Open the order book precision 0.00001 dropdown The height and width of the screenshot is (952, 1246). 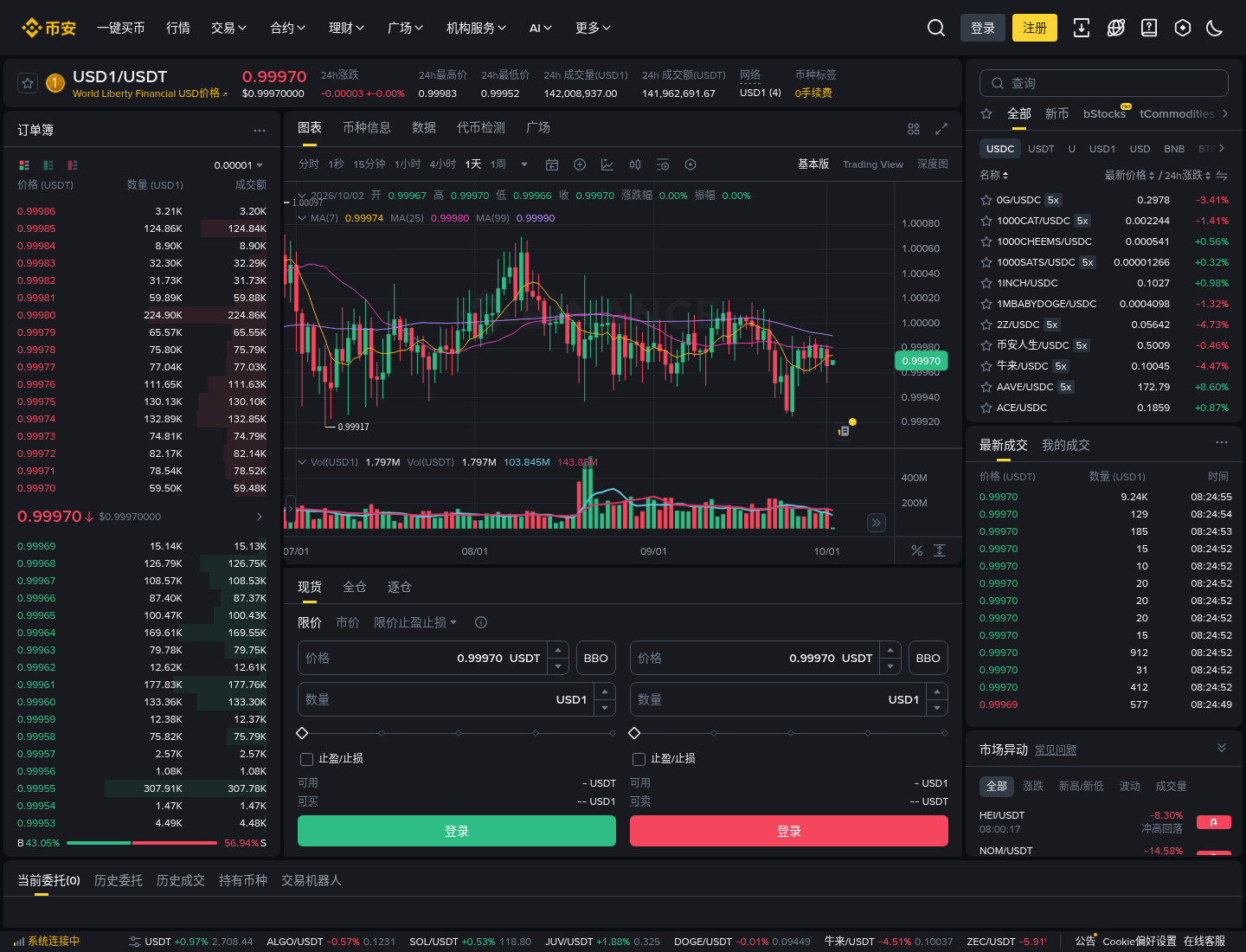pyautogui.click(x=239, y=165)
